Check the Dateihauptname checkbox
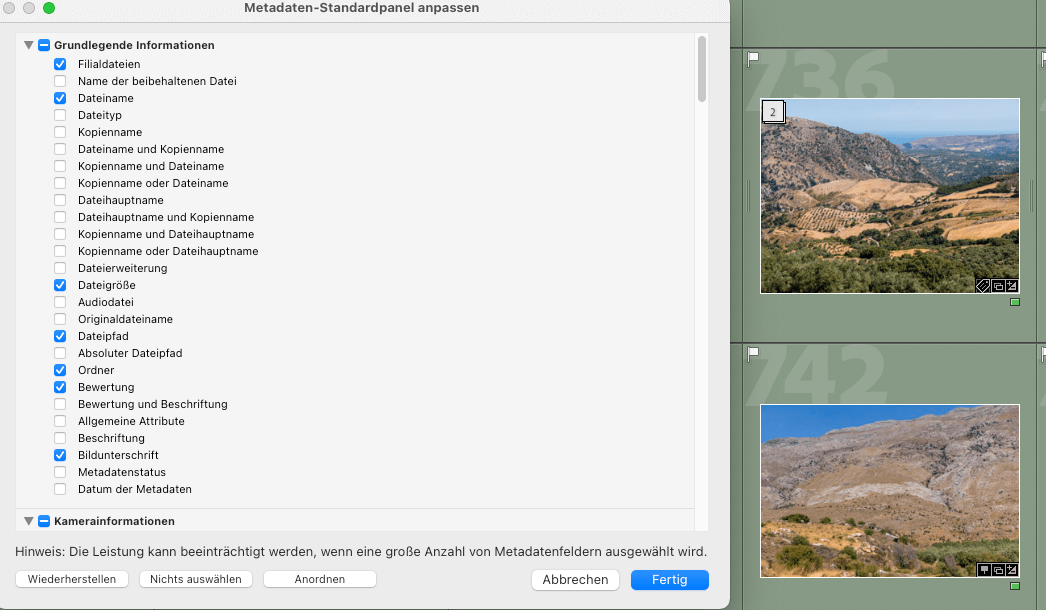 pyautogui.click(x=60, y=200)
